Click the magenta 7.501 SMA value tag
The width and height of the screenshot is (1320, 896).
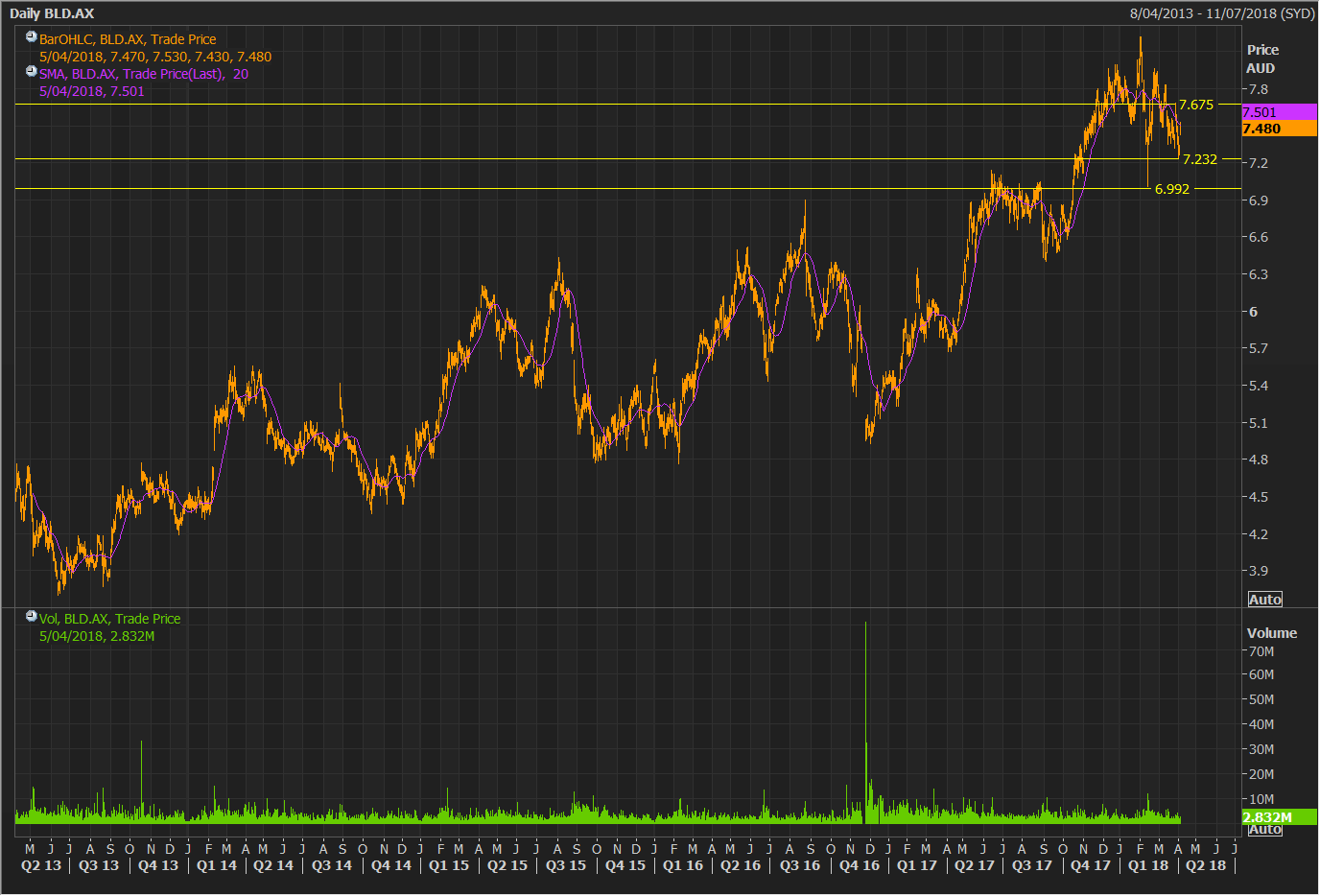[1280, 112]
